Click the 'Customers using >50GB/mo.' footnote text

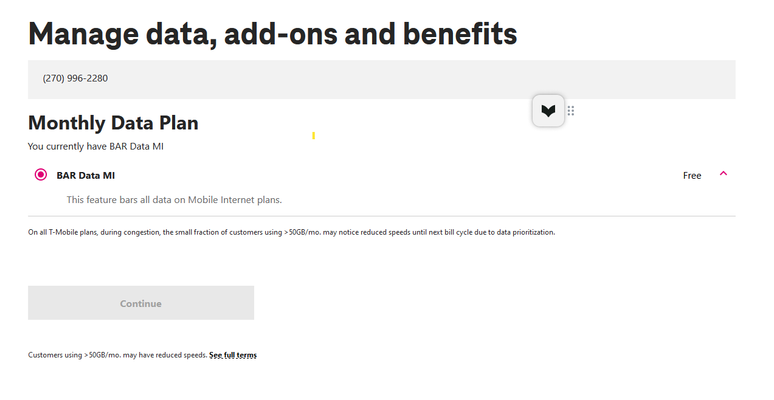click(117, 355)
